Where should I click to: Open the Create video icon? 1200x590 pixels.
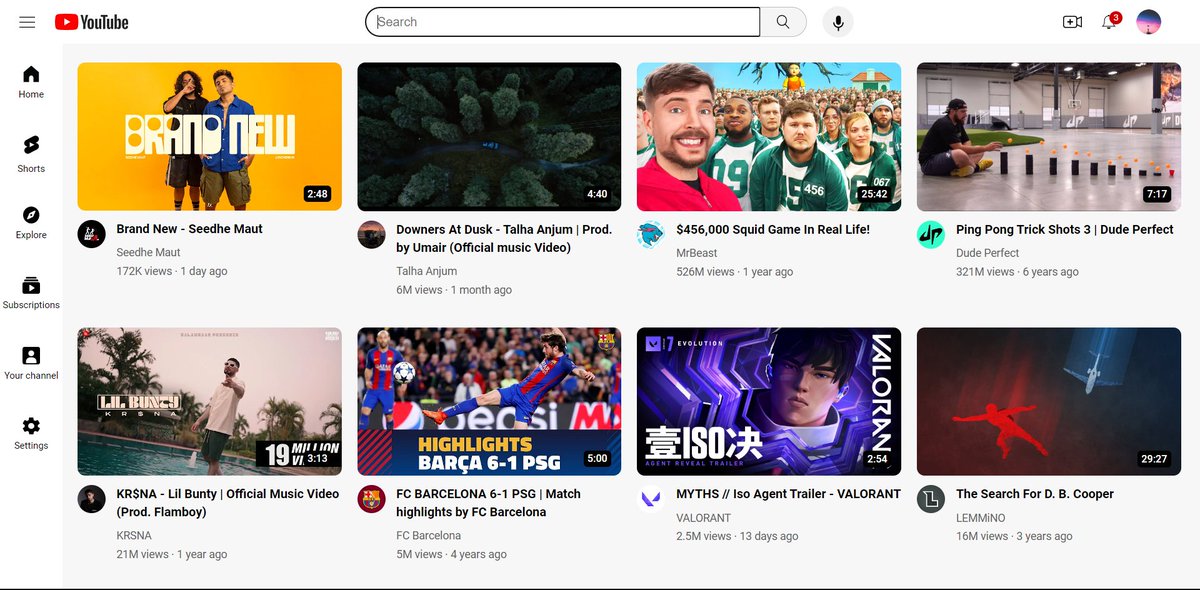[1072, 21]
